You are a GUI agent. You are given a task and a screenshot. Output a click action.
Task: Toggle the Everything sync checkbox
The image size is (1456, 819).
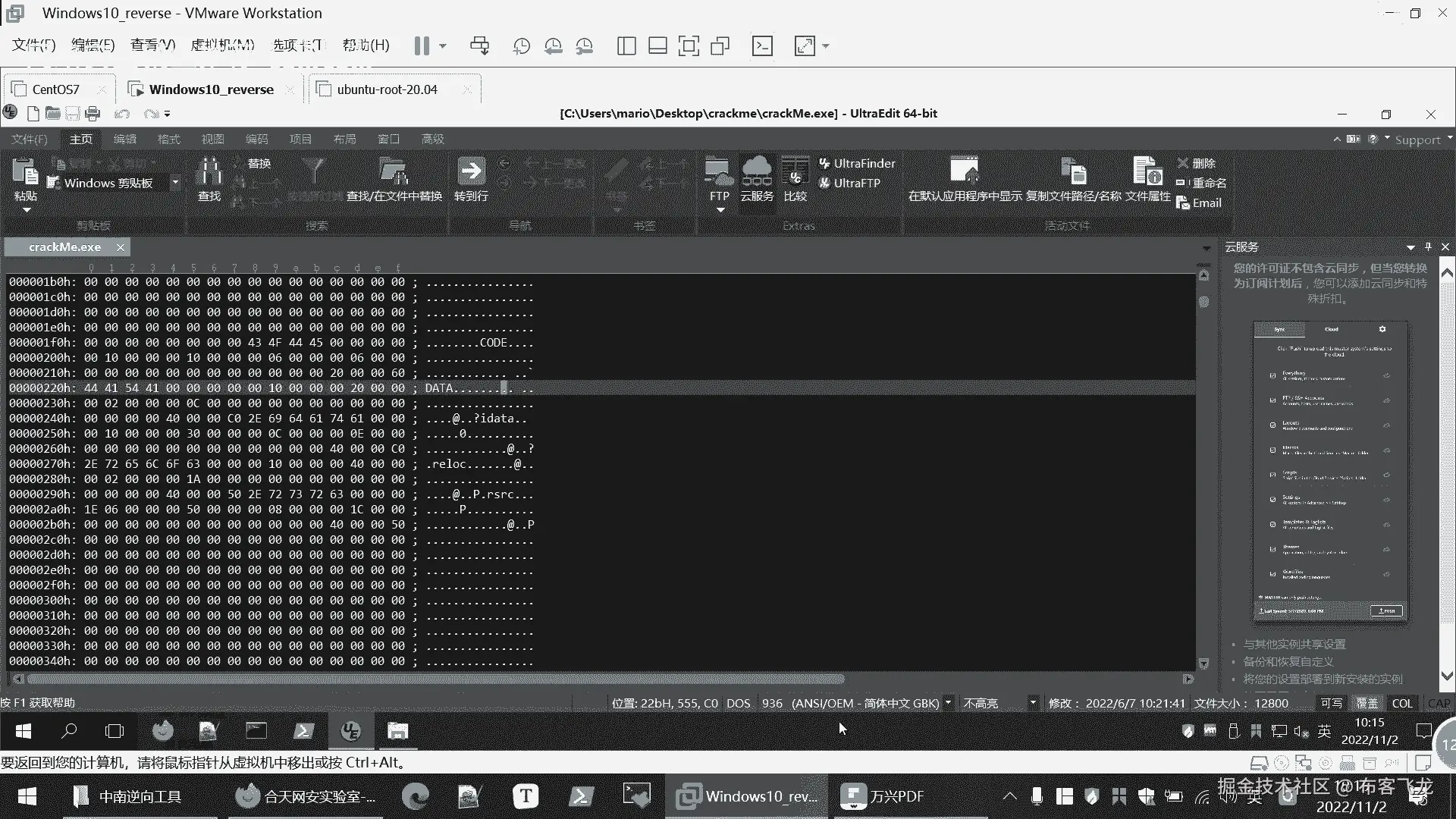(x=1273, y=375)
